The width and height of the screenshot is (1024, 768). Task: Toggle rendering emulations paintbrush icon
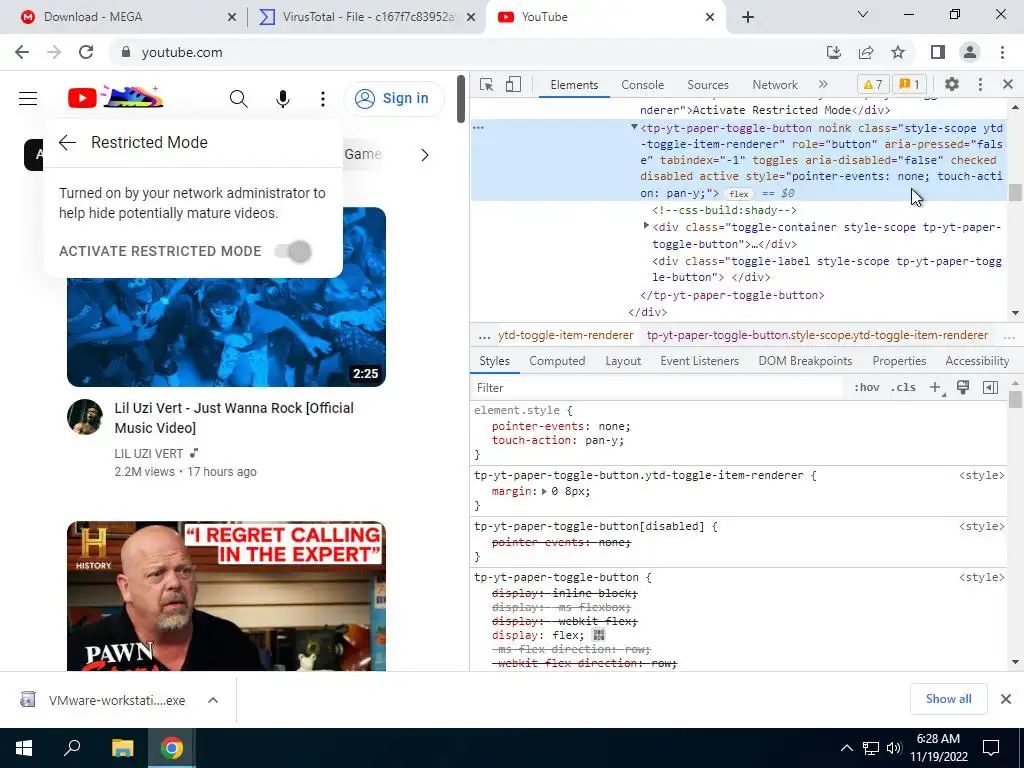tap(963, 387)
